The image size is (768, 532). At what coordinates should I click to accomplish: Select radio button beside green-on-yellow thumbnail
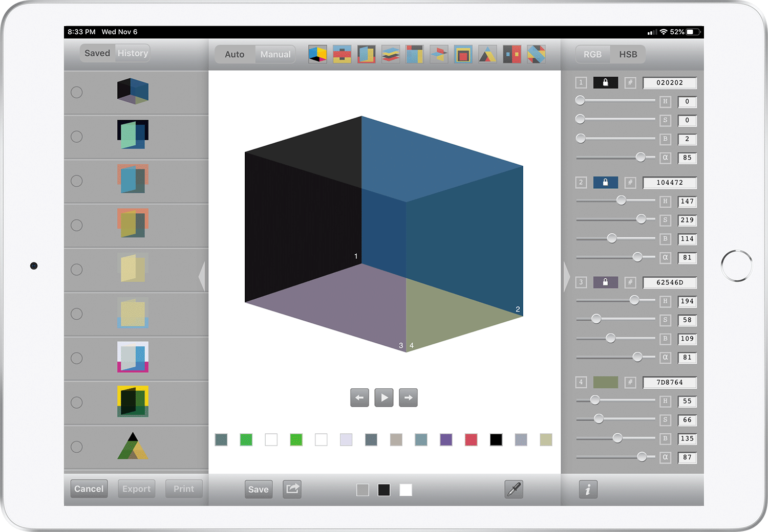click(x=76, y=402)
